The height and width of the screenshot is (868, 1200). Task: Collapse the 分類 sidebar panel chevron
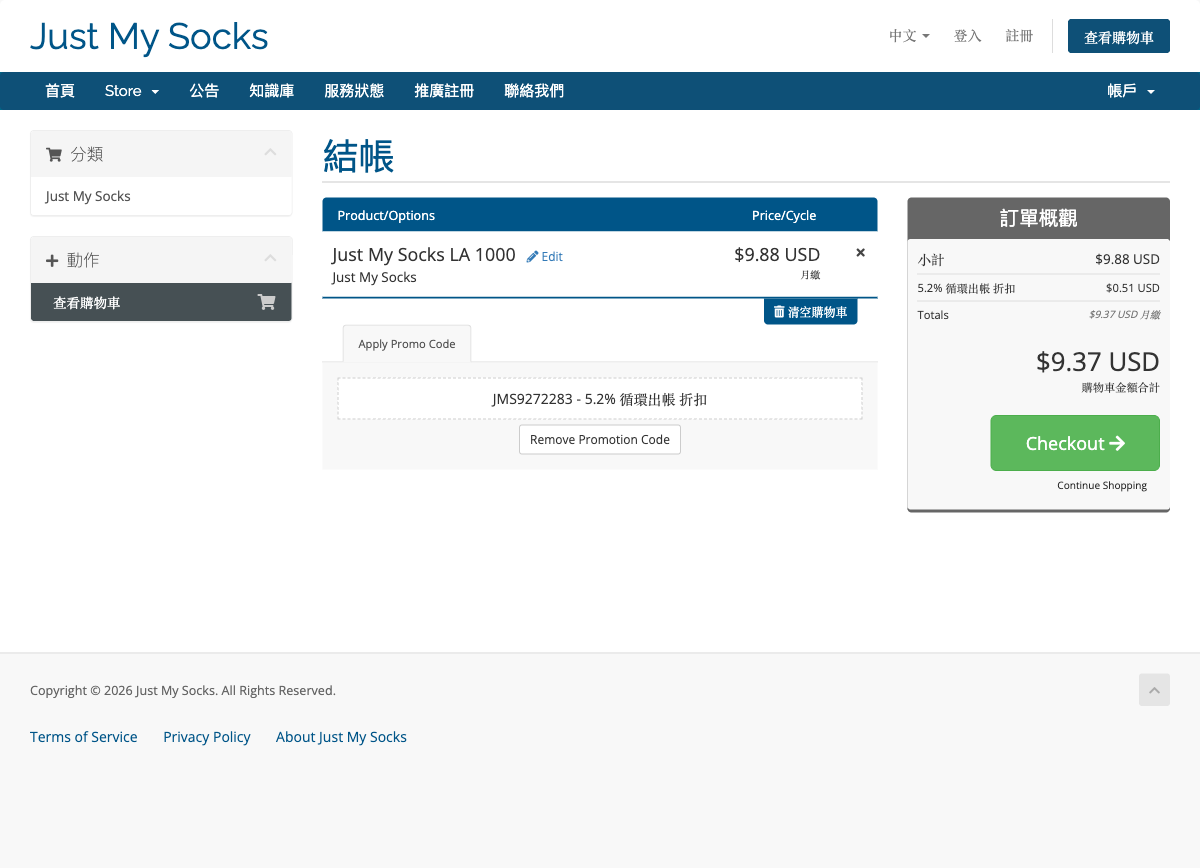tap(270, 153)
